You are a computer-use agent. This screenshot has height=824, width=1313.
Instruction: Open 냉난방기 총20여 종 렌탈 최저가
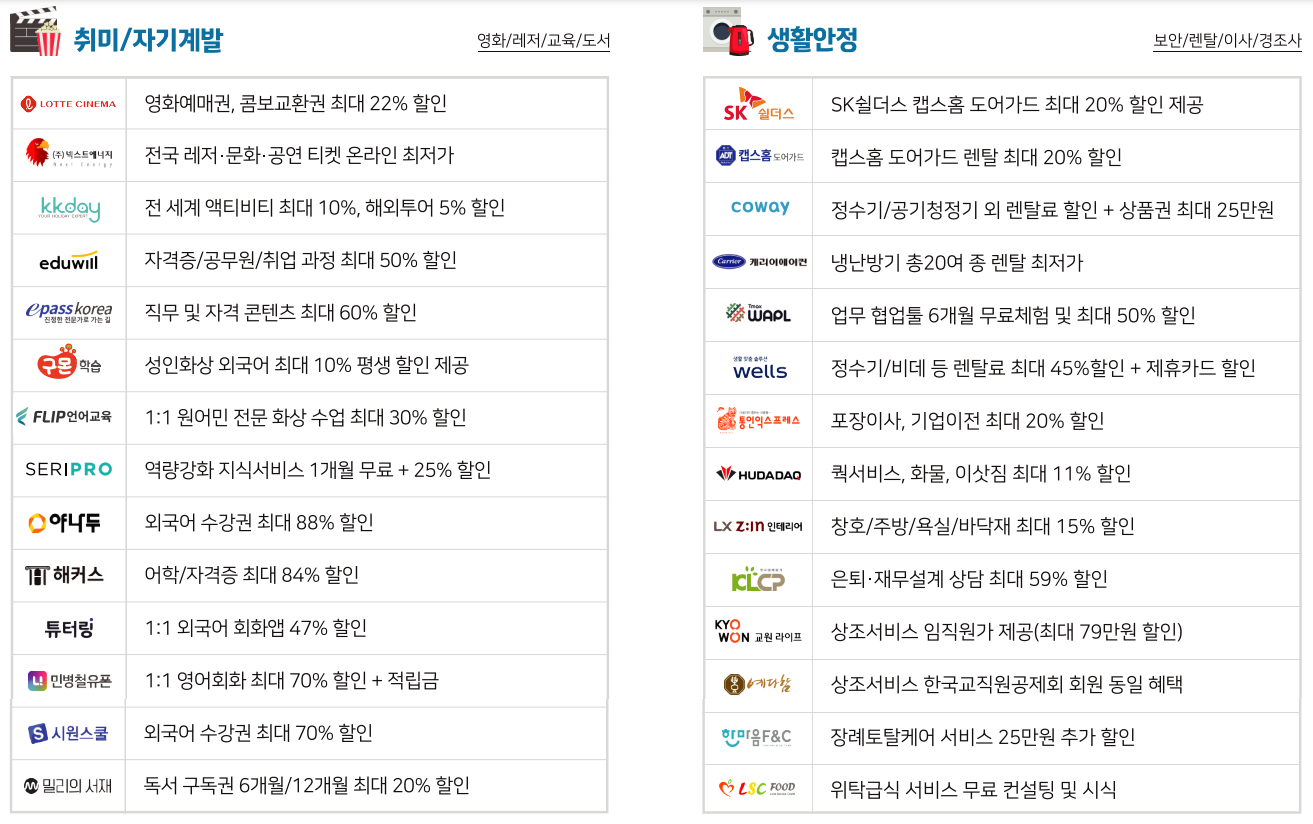[957, 263]
